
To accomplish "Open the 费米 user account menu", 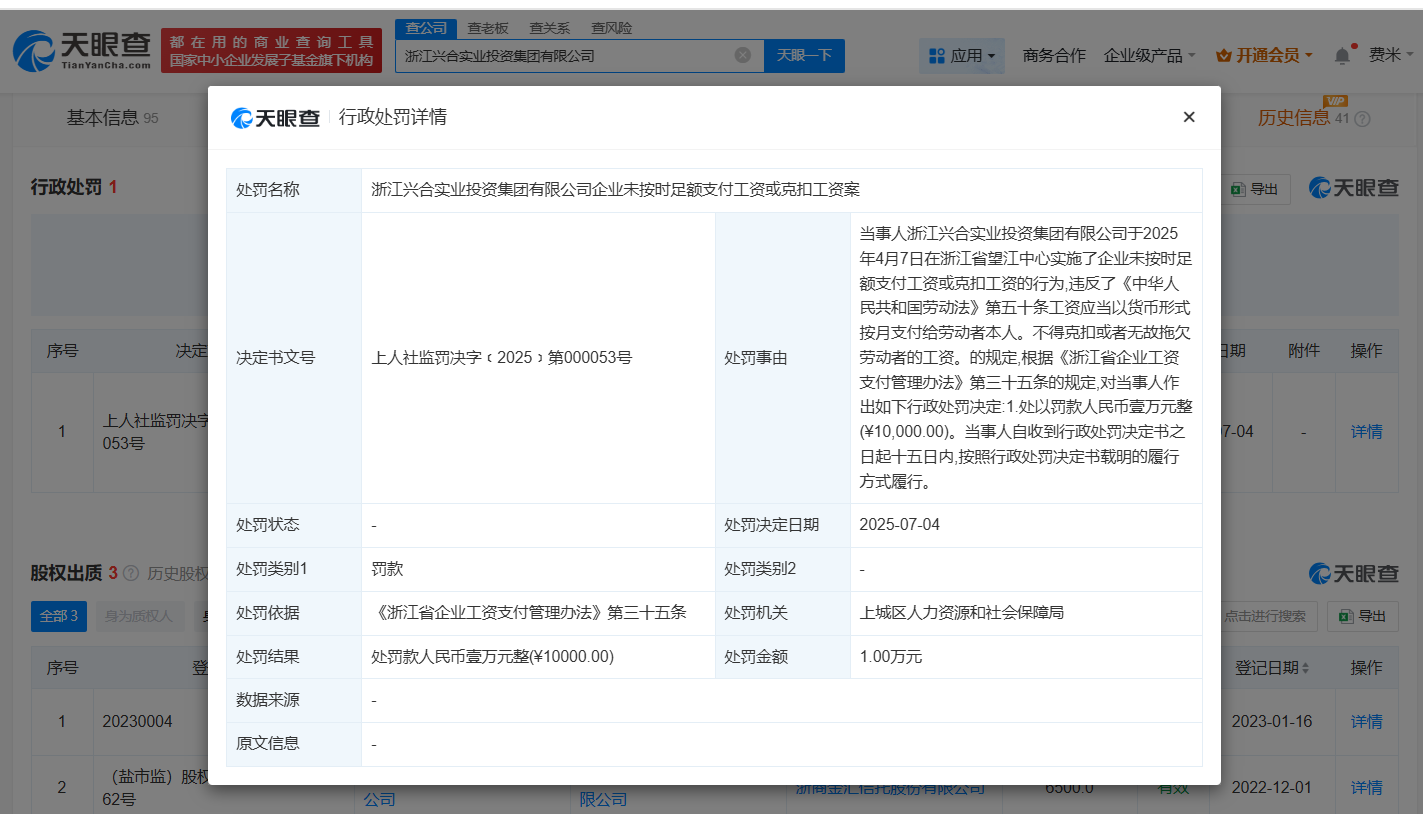I will click(x=1390, y=56).
